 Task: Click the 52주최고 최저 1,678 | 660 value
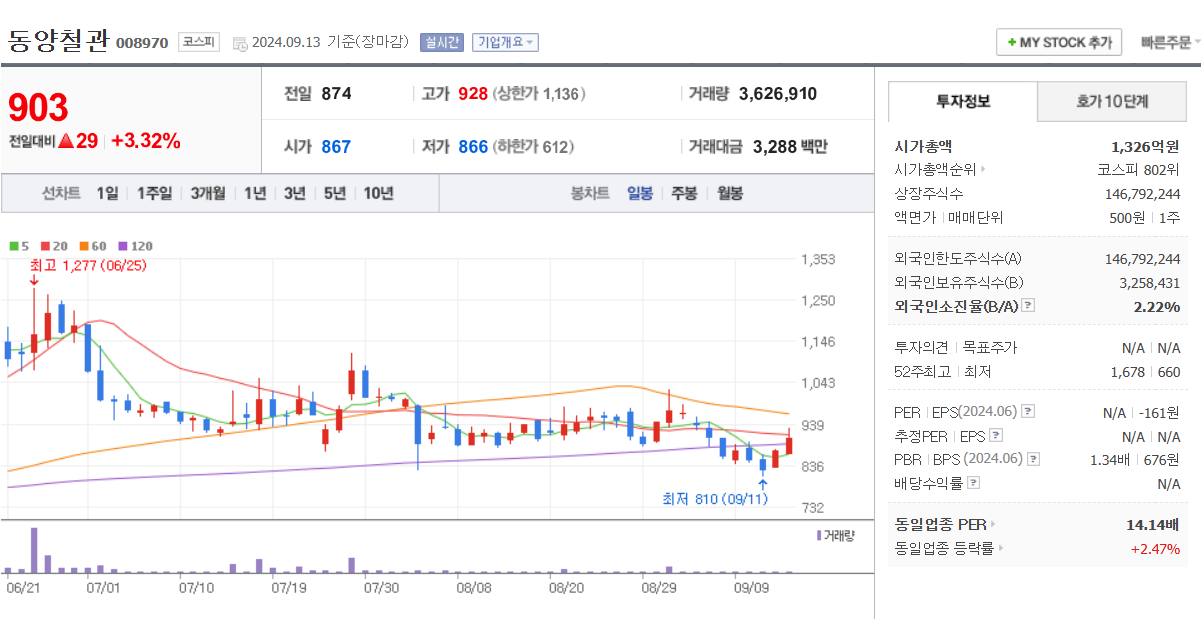pyautogui.click(x=1145, y=372)
